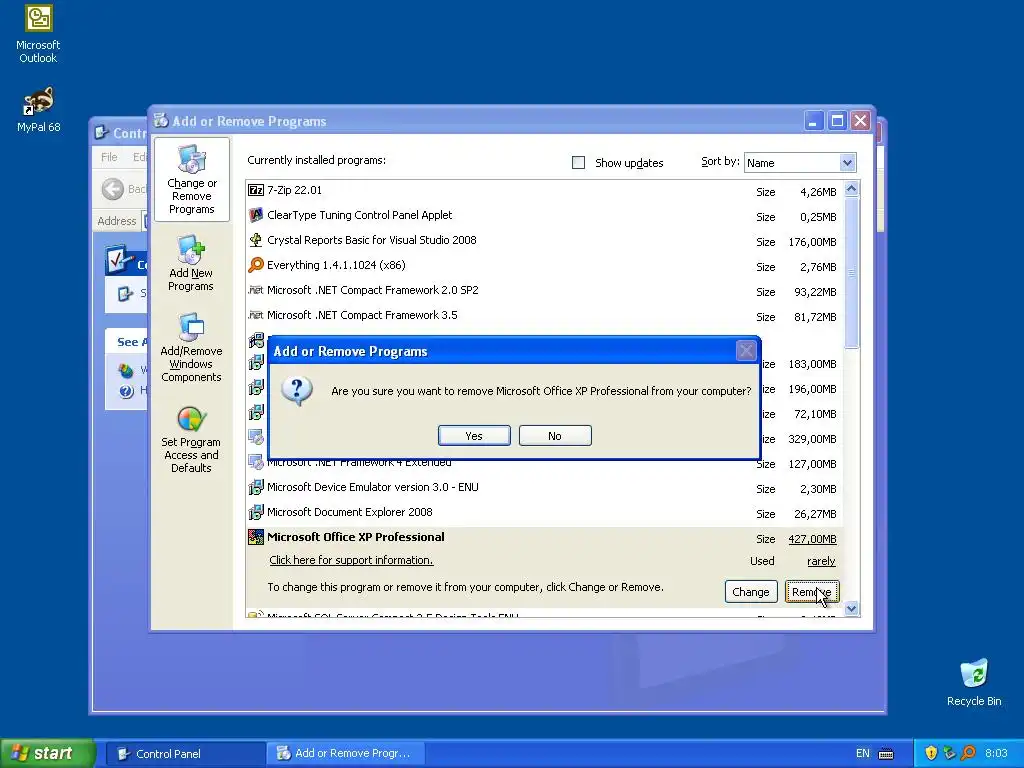The height and width of the screenshot is (768, 1024).
Task: Click the Crystal Reports Basic icon
Action: [256, 240]
